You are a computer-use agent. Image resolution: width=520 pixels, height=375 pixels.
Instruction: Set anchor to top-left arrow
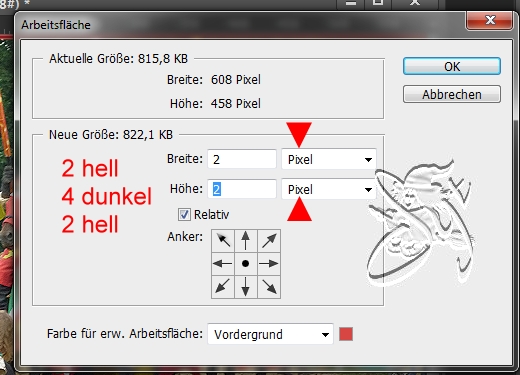pos(223,240)
